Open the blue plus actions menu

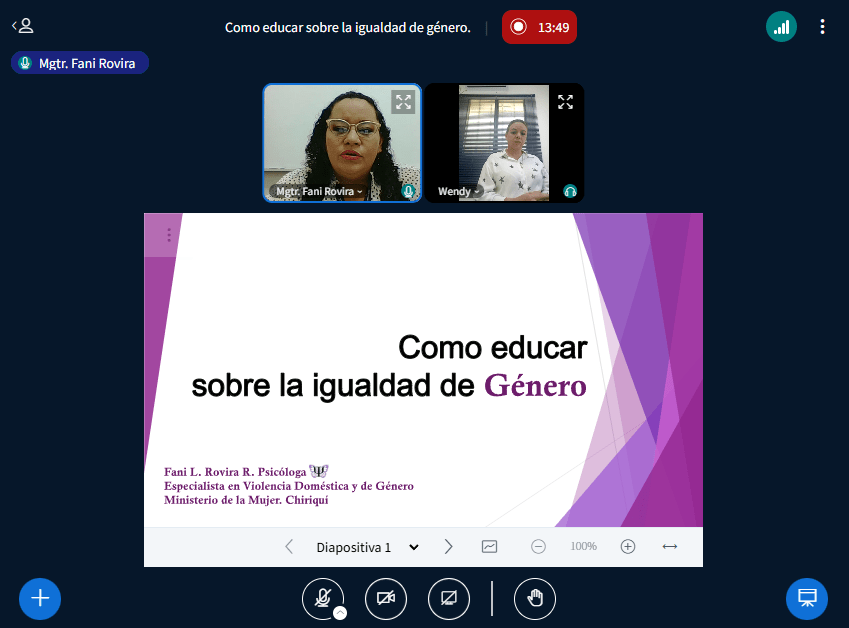pyautogui.click(x=40, y=599)
